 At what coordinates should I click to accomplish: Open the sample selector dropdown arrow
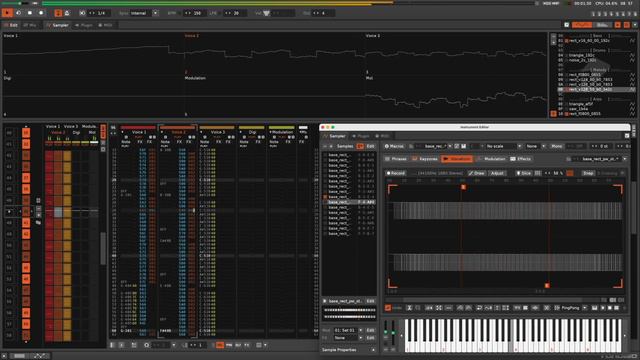click(x=624, y=159)
